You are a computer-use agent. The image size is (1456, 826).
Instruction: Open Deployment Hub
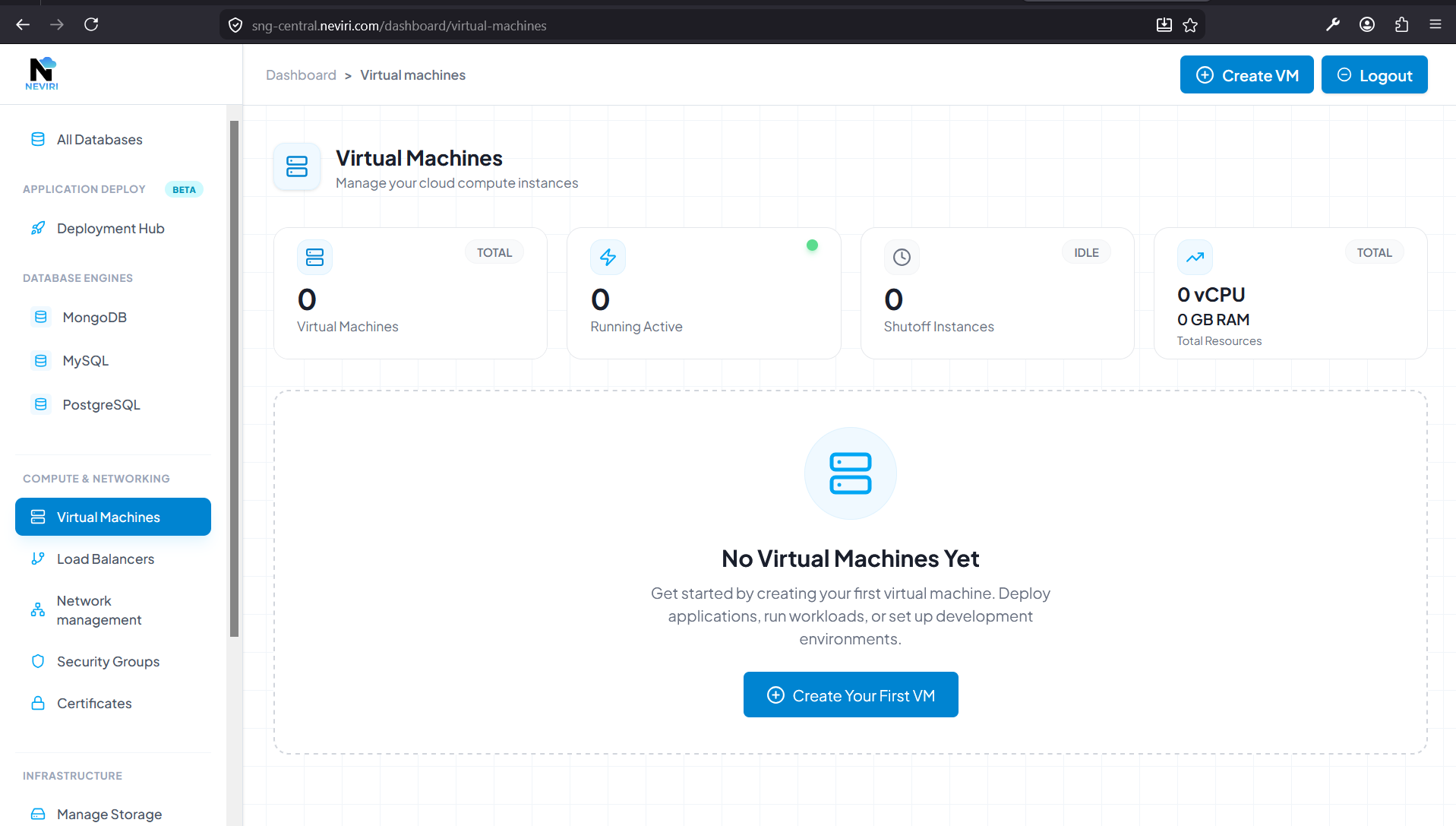(x=113, y=228)
